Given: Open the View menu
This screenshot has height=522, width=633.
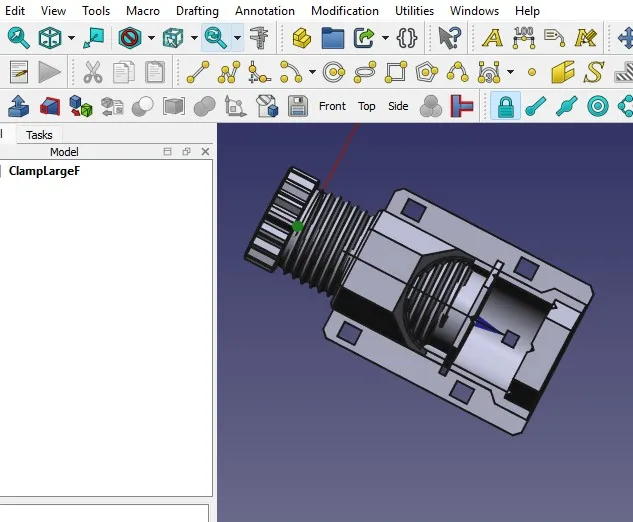Looking at the screenshot, I should point(53,10).
